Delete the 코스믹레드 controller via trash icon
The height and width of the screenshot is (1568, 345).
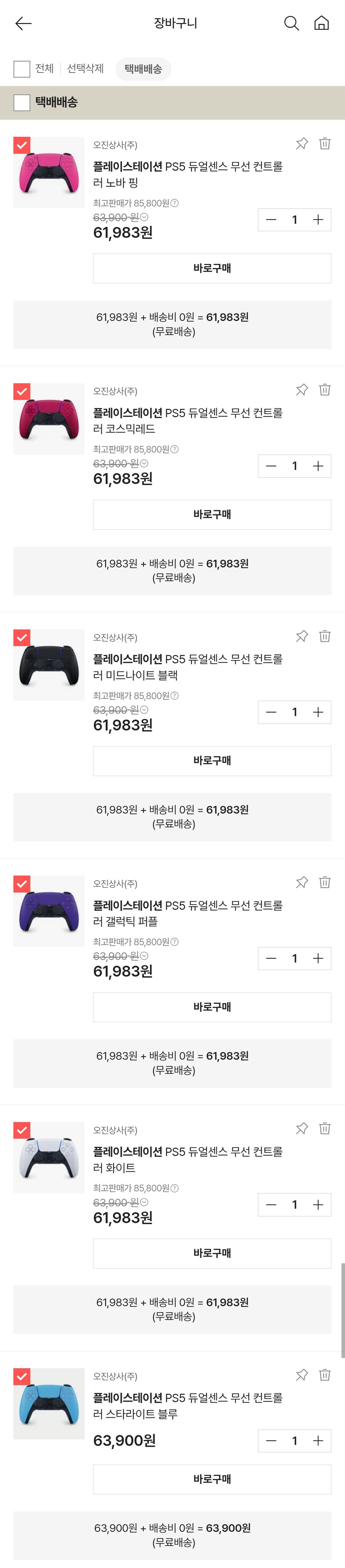(x=324, y=390)
